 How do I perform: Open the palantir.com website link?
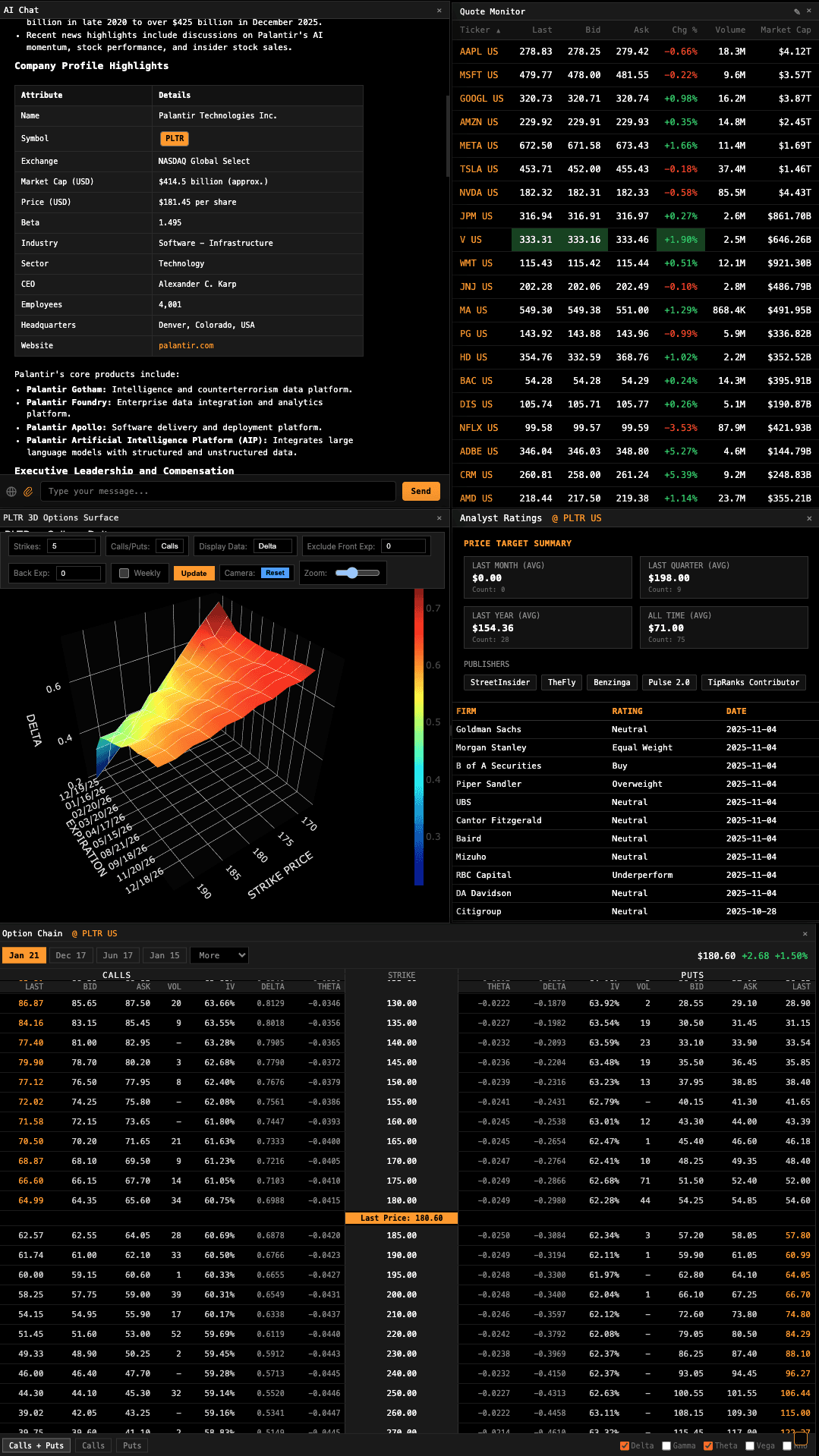point(186,345)
